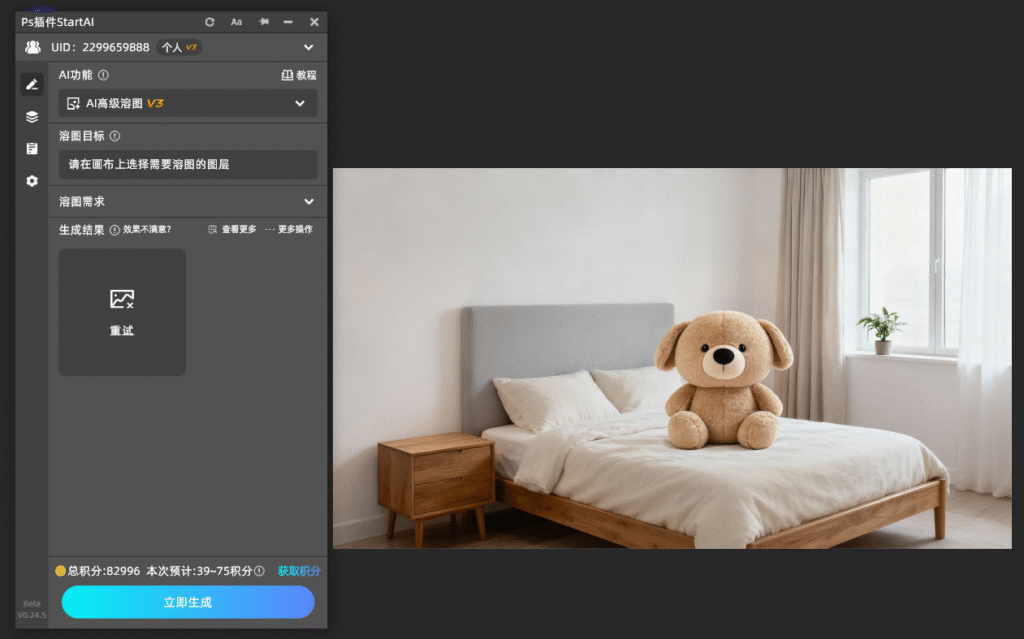
Task: Pin the StartAI plugin panel
Action: (264, 22)
